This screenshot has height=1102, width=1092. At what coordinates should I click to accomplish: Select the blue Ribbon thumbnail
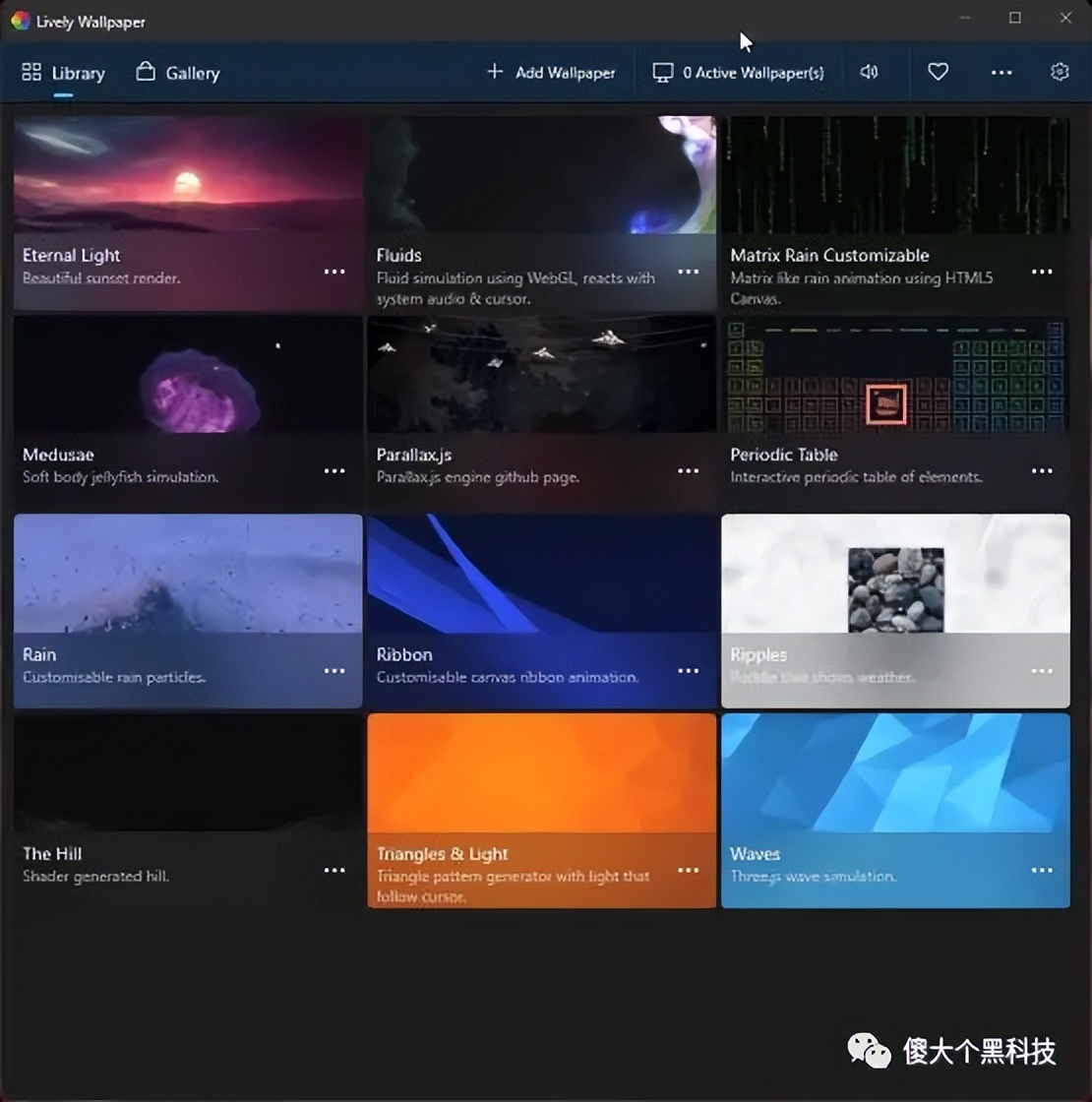pyautogui.click(x=542, y=574)
